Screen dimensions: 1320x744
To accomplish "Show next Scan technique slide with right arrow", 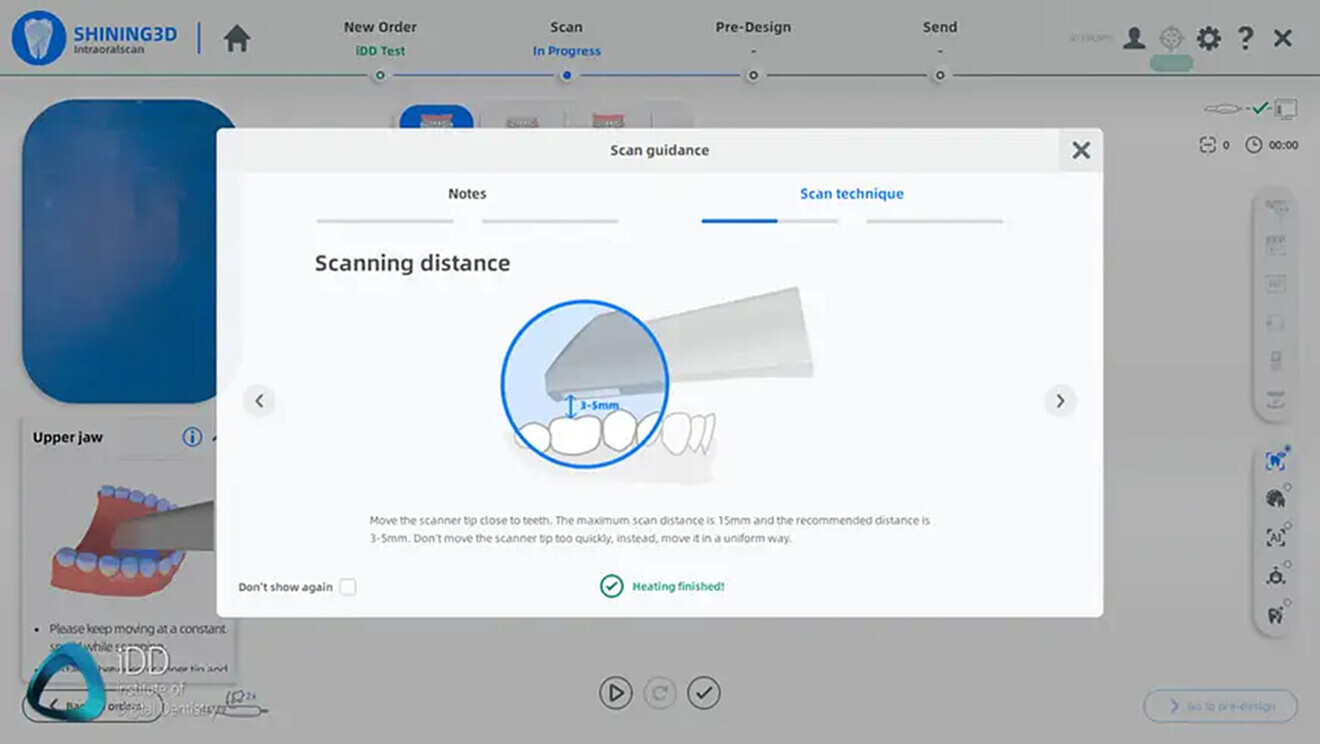I will click(x=1060, y=400).
